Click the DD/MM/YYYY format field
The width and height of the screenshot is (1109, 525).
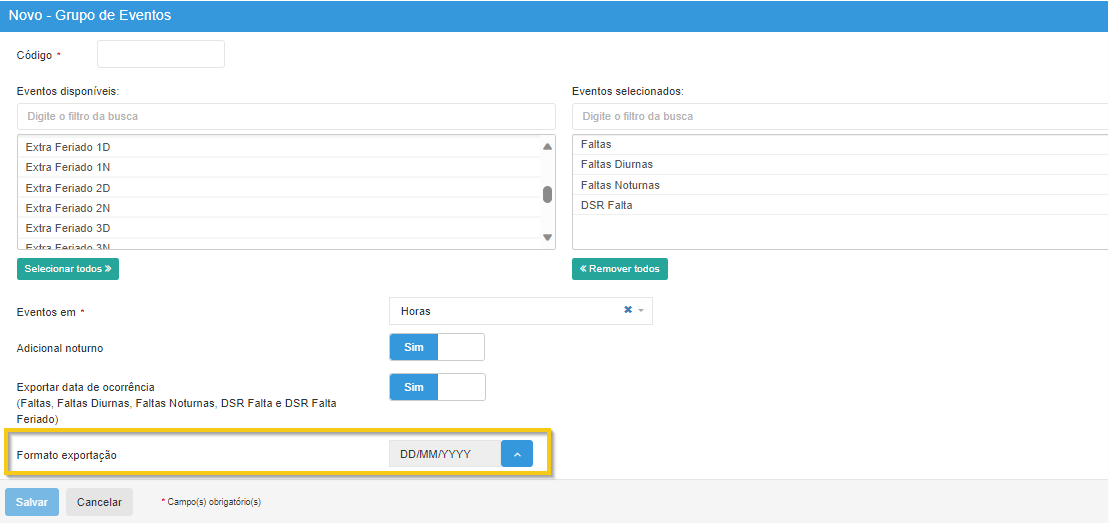pyautogui.click(x=443, y=454)
